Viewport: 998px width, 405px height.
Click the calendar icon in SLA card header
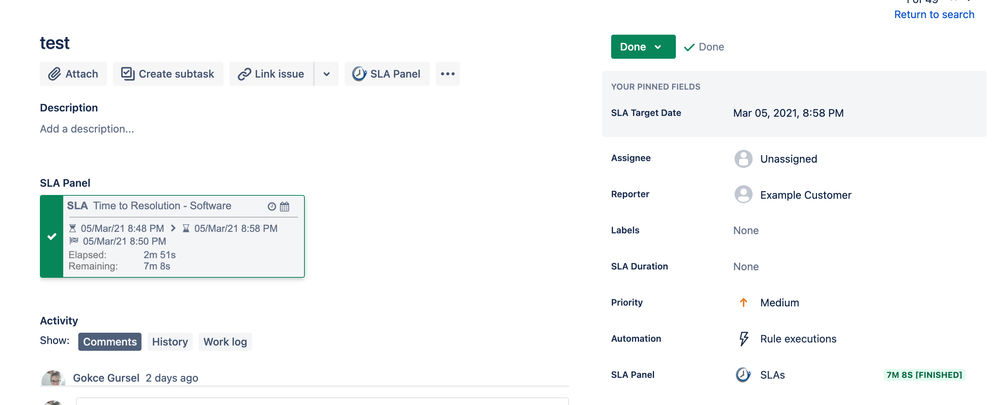285,206
